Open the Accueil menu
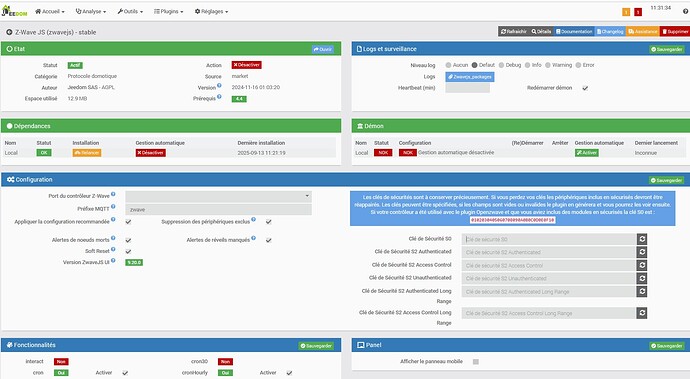Viewport: 690px width, 379px height. point(50,11)
